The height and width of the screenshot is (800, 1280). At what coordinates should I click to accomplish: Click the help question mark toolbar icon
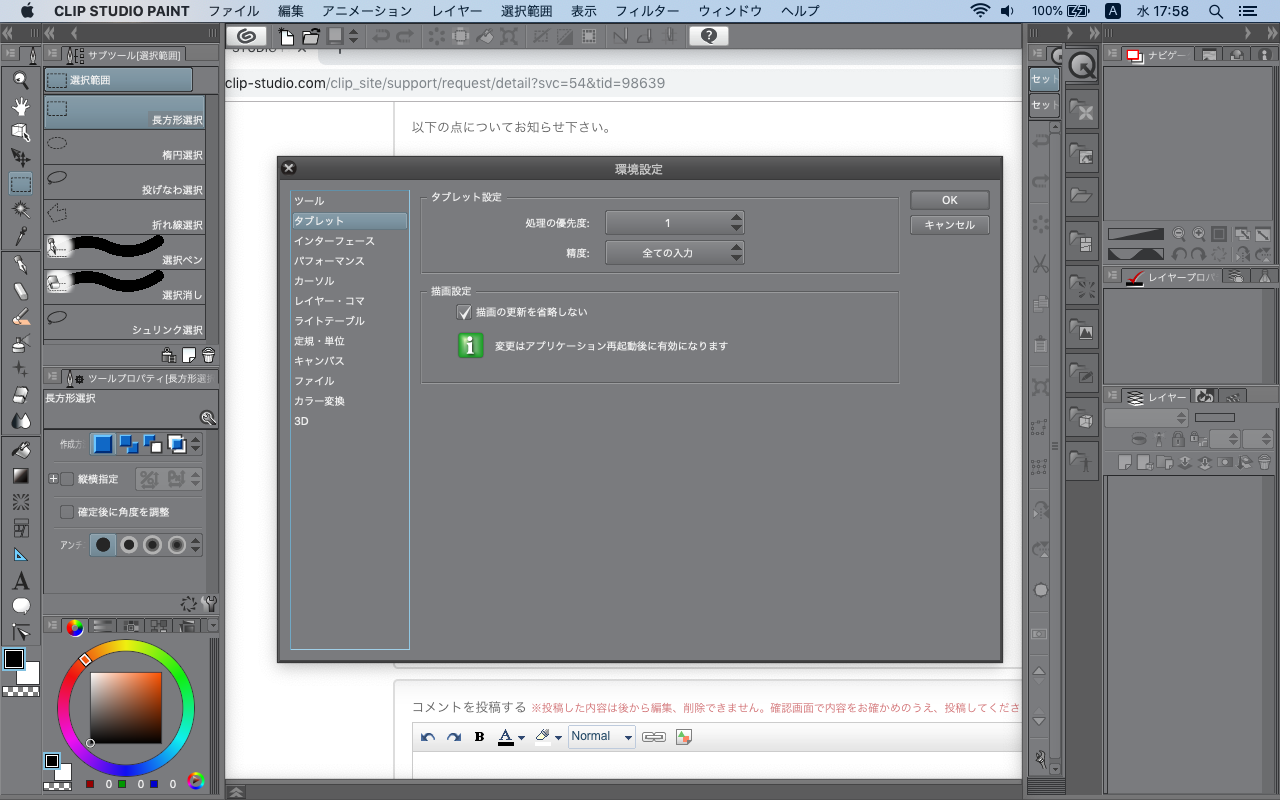(x=709, y=36)
